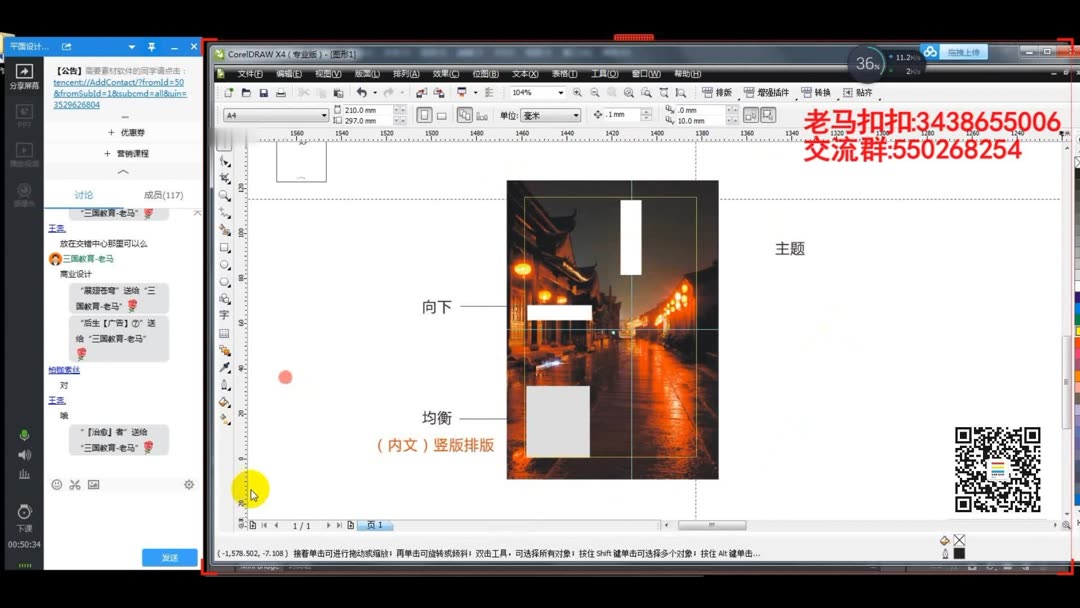Select the Text tool (字)
Screen dimensions: 1080x608
[224, 315]
